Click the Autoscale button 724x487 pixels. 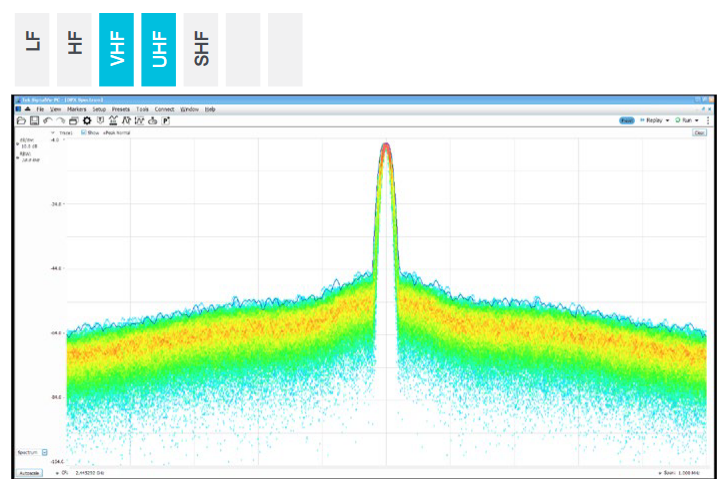[28, 472]
